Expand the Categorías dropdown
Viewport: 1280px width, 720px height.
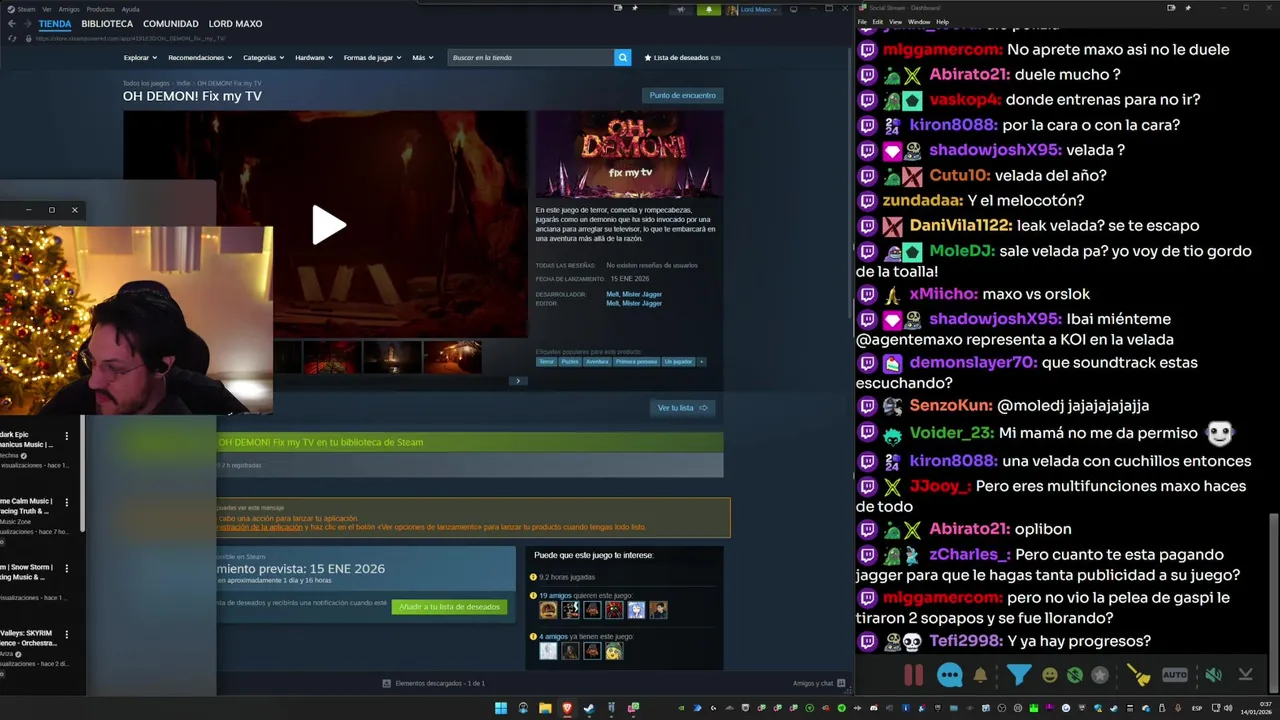click(x=263, y=58)
